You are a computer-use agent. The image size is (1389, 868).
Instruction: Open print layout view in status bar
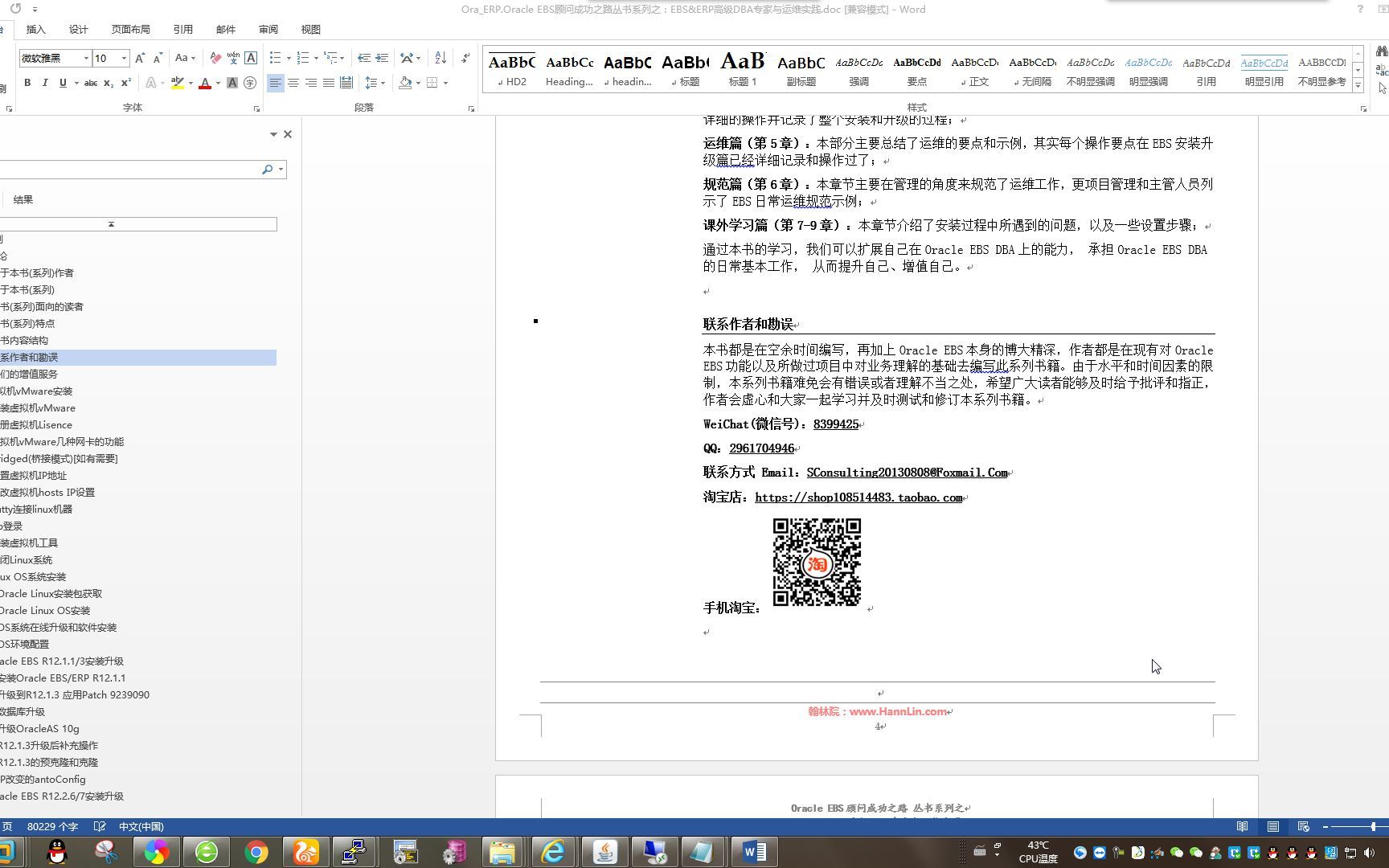(1273, 826)
